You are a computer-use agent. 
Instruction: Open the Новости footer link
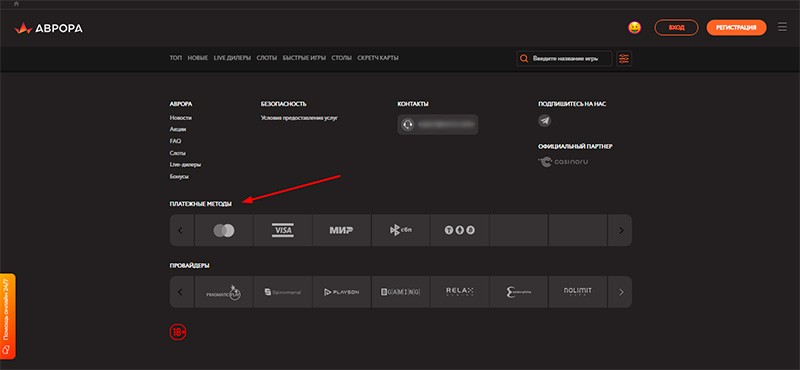click(x=181, y=118)
